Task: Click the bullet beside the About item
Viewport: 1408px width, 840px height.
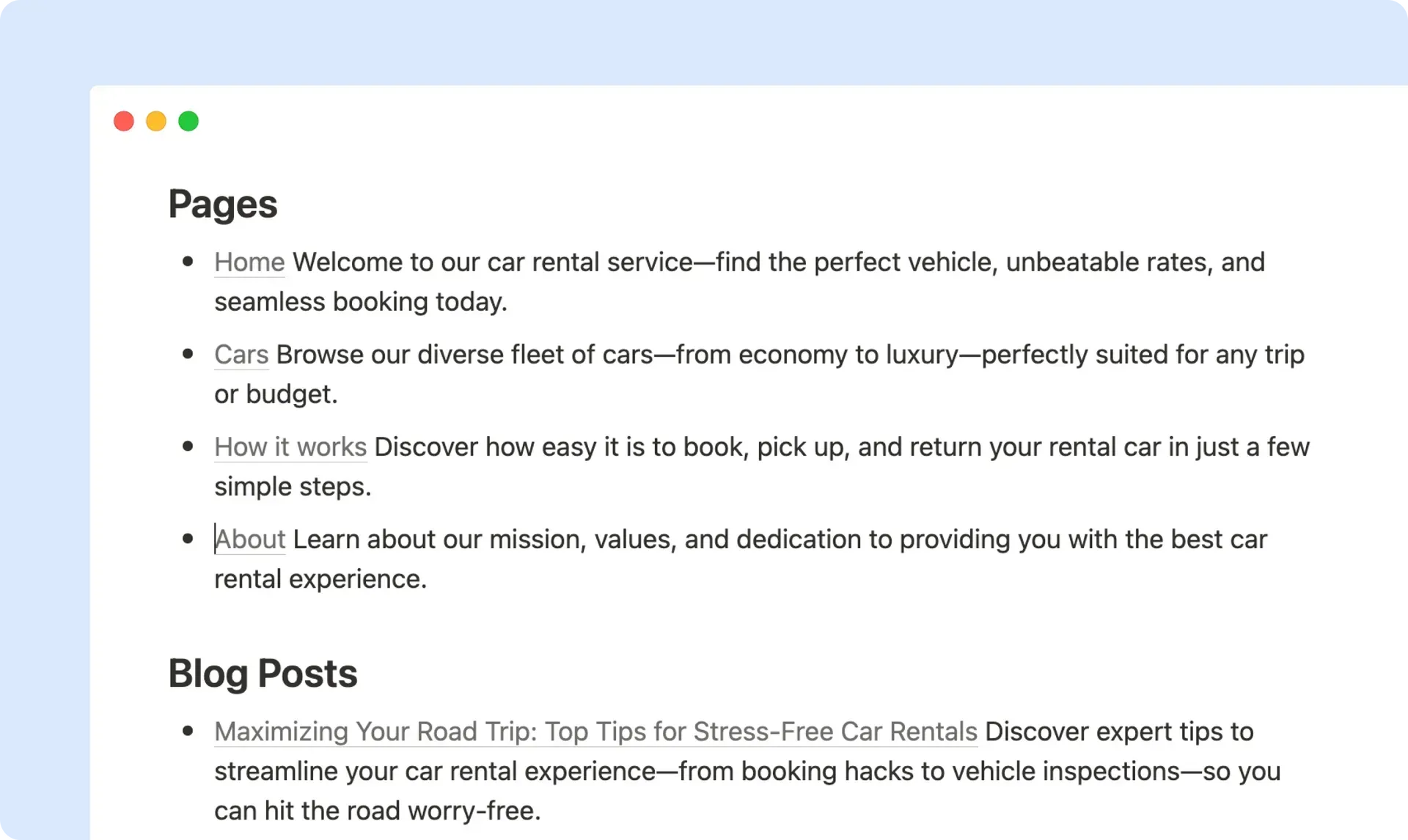Action: point(188,539)
